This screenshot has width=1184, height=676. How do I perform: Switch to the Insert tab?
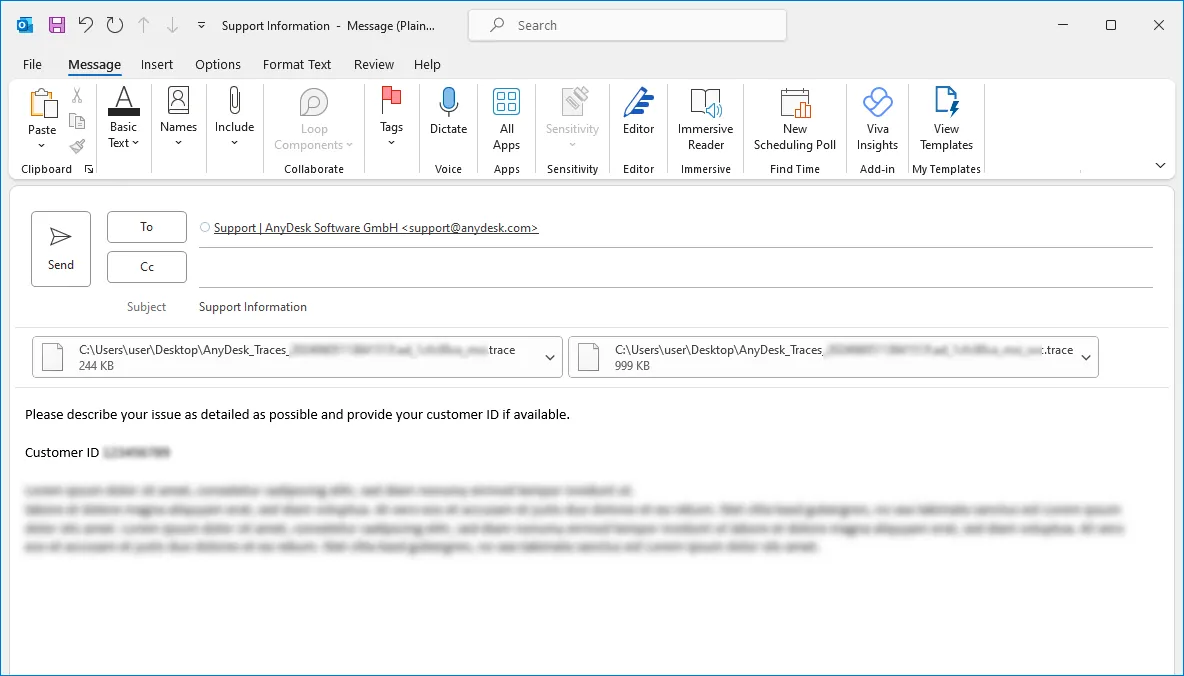(x=157, y=64)
